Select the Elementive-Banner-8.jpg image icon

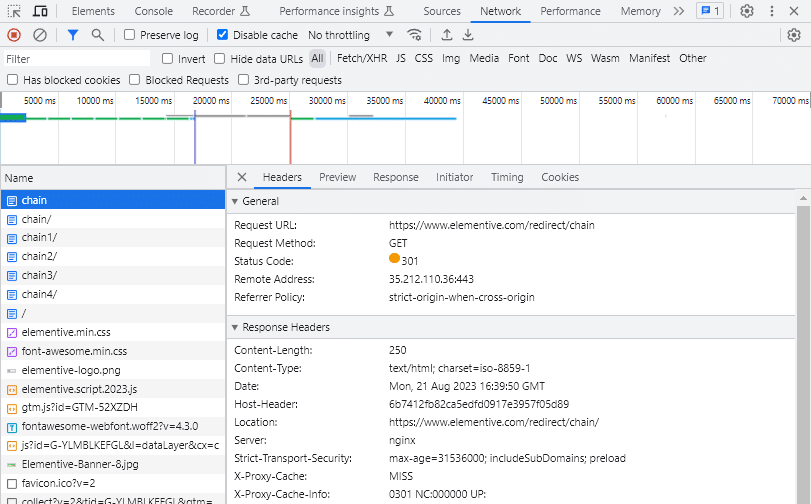point(12,465)
